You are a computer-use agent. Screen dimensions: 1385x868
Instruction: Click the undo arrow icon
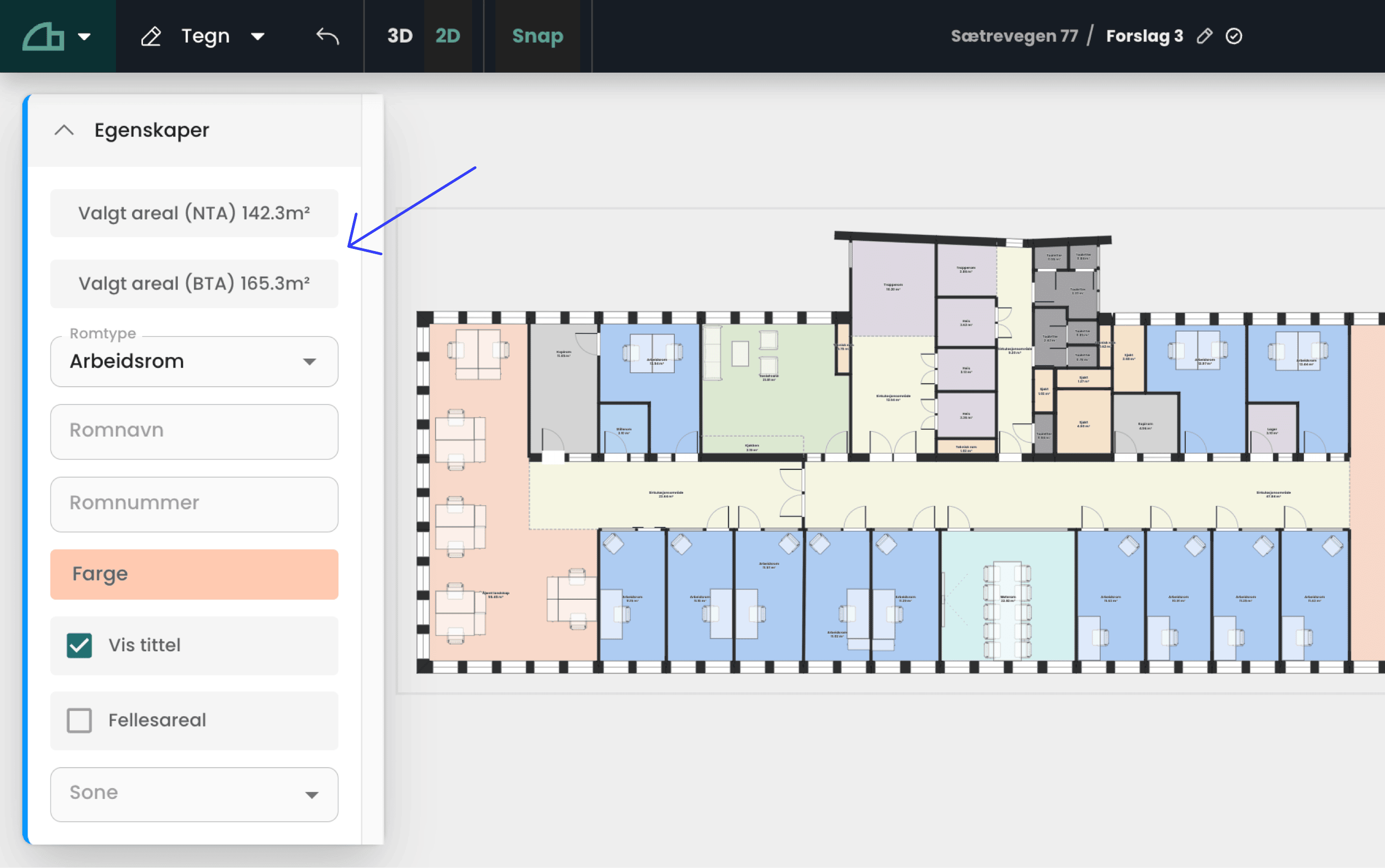pos(328,36)
